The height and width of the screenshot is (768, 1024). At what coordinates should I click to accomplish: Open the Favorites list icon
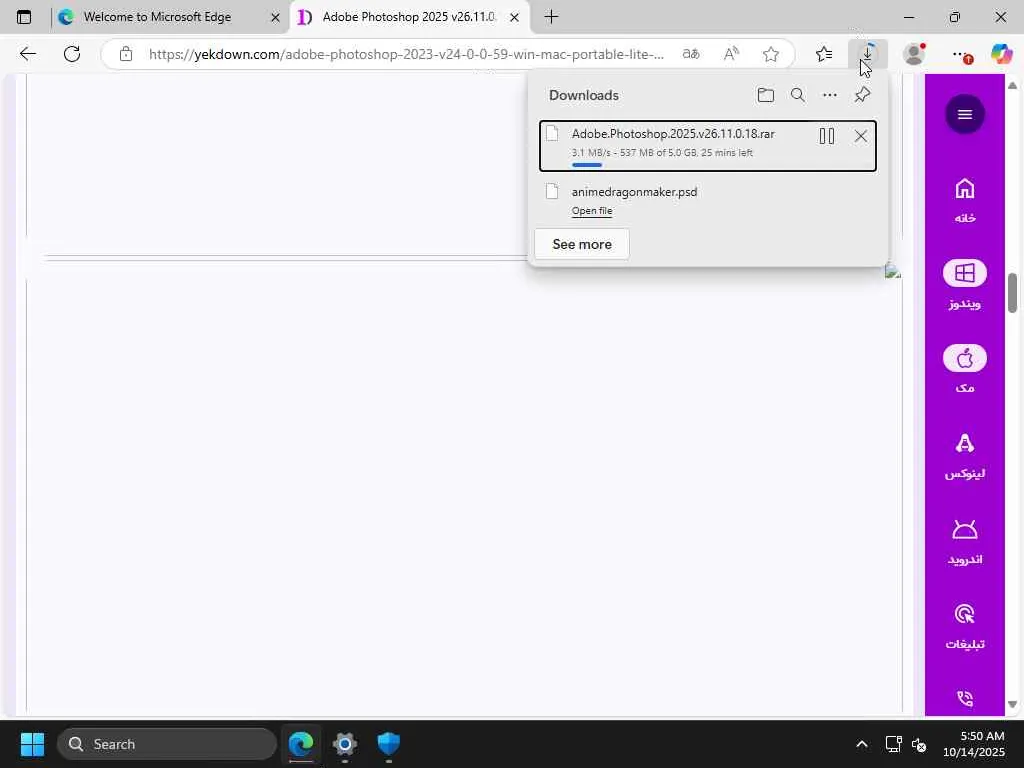(x=824, y=54)
